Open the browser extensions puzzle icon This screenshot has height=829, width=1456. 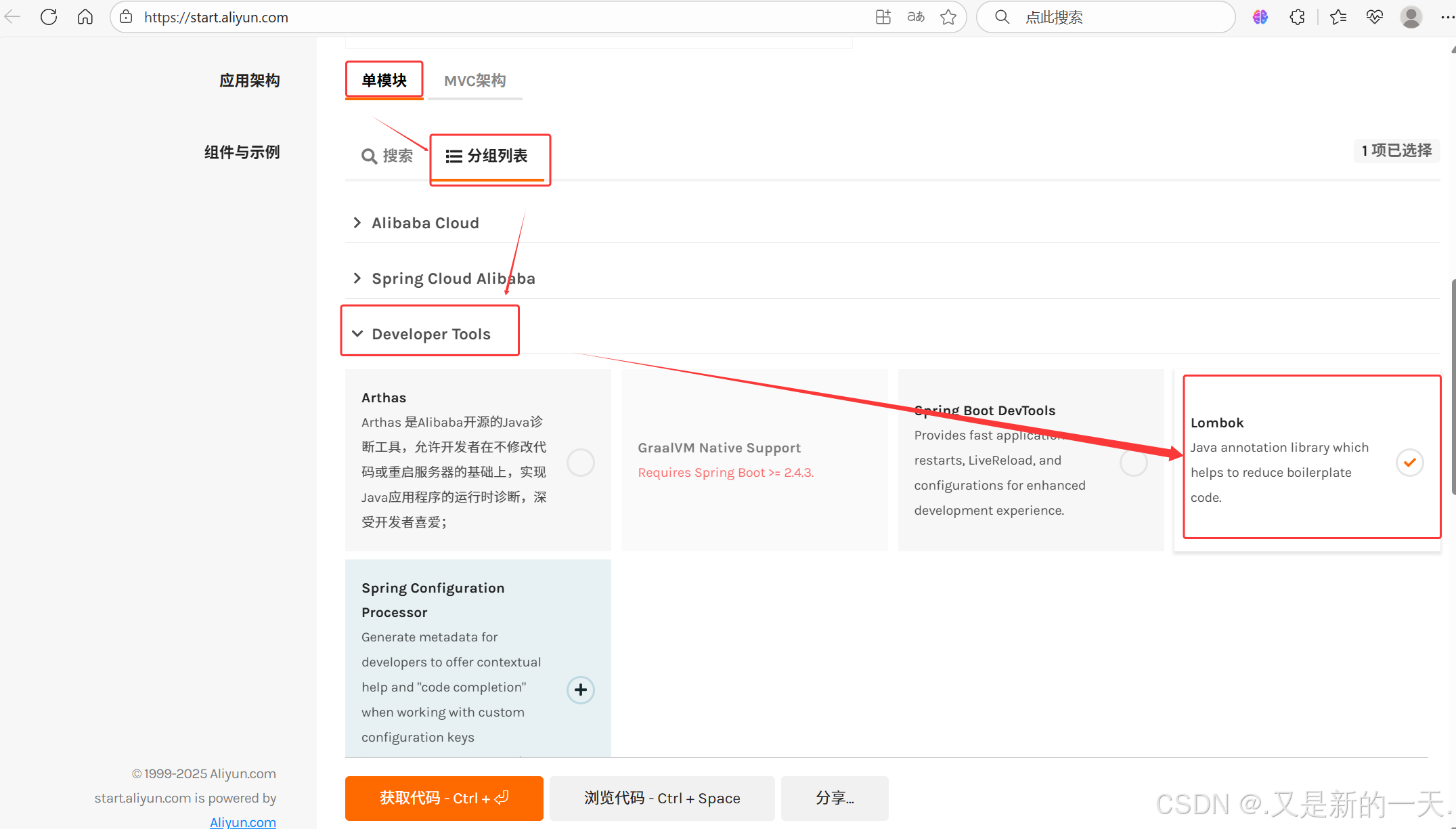click(x=1297, y=17)
